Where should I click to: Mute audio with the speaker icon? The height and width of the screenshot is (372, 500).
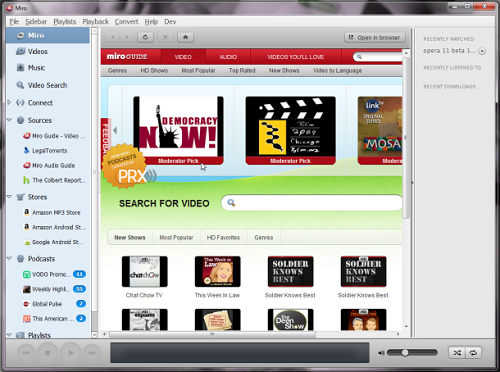click(381, 353)
